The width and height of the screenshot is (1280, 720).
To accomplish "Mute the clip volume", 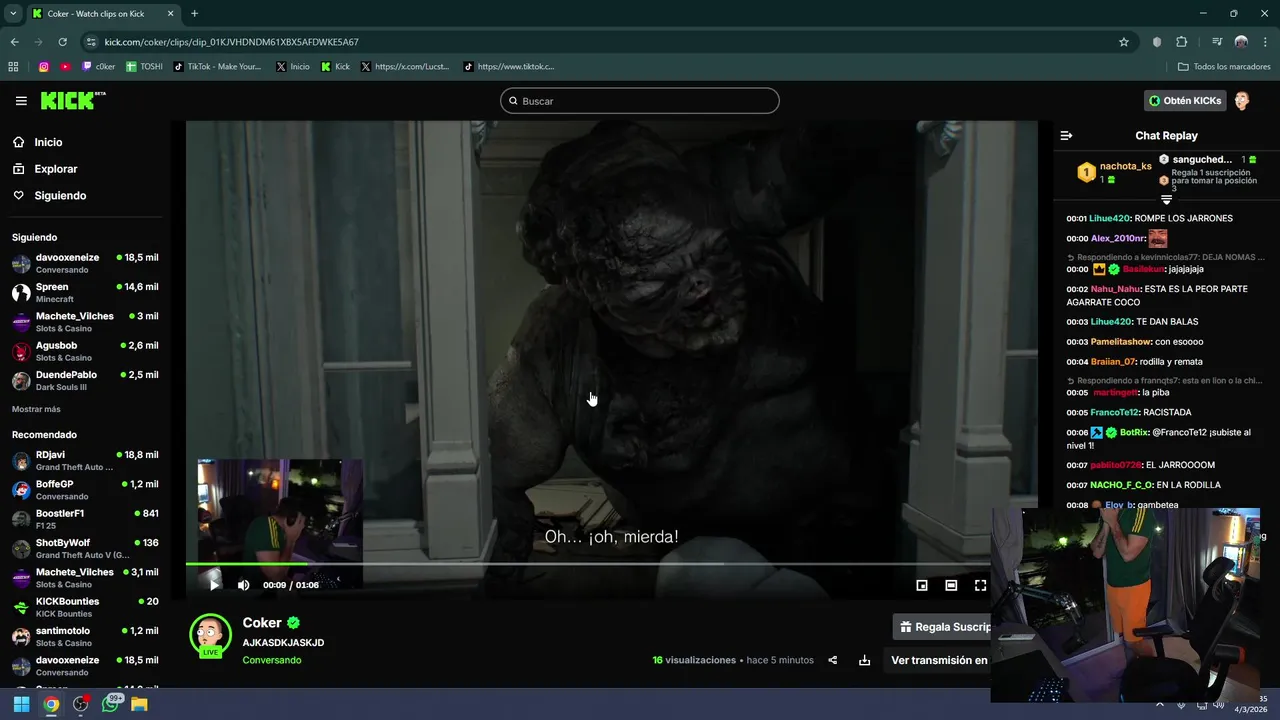I will click(x=243, y=585).
